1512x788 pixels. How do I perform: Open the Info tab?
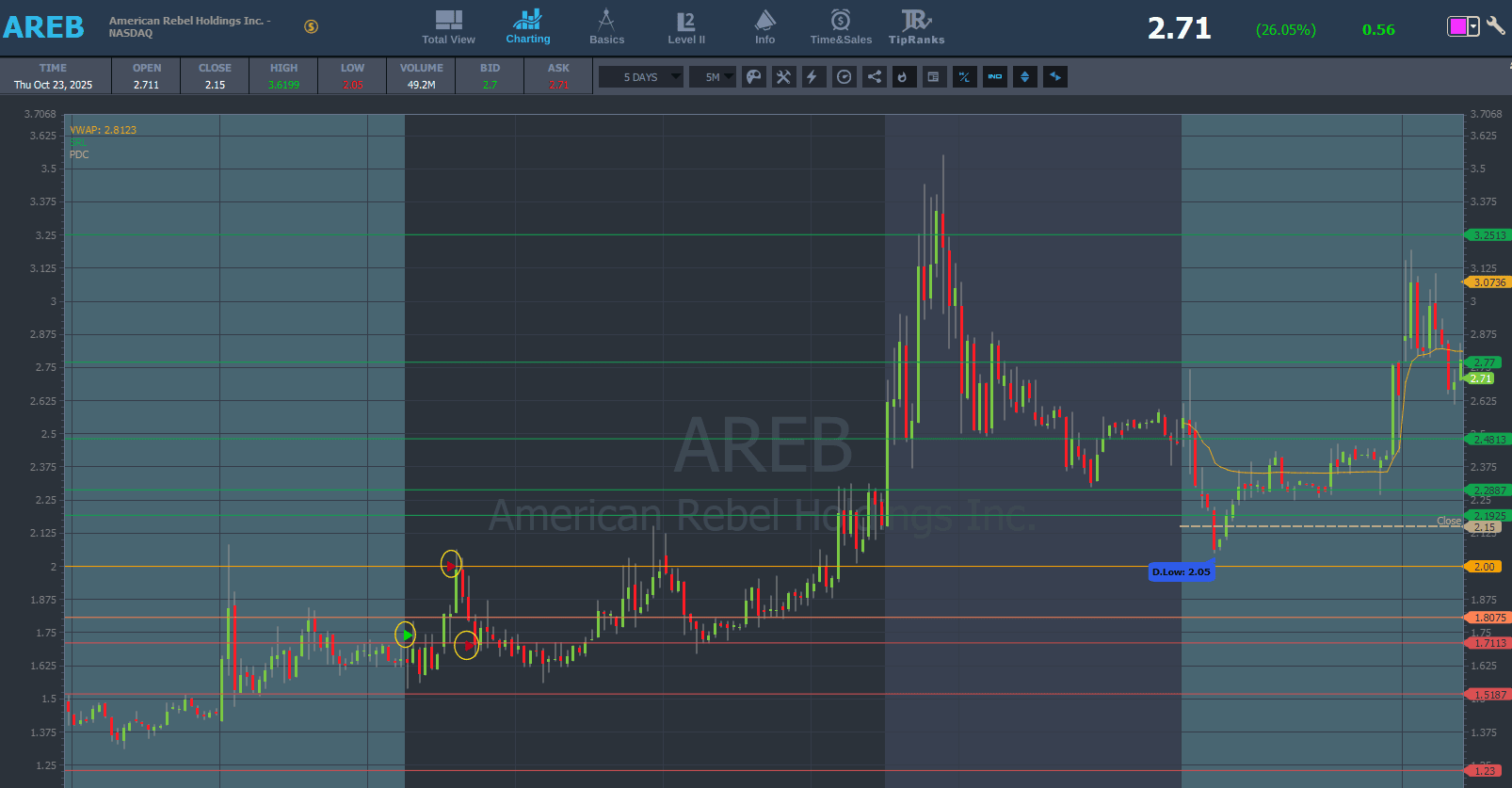coord(764,27)
